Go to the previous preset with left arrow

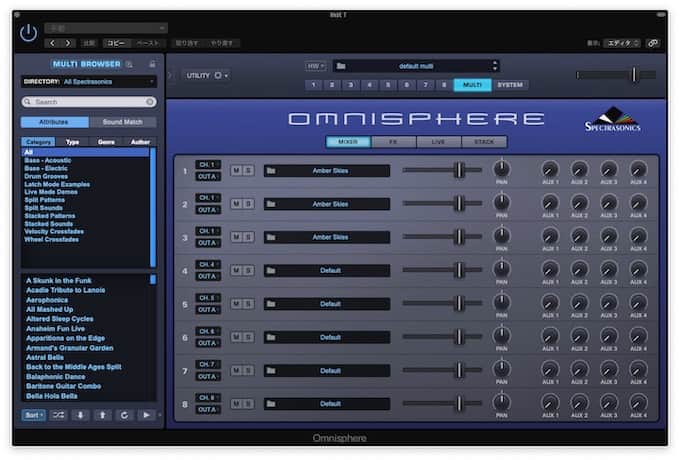click(52, 43)
